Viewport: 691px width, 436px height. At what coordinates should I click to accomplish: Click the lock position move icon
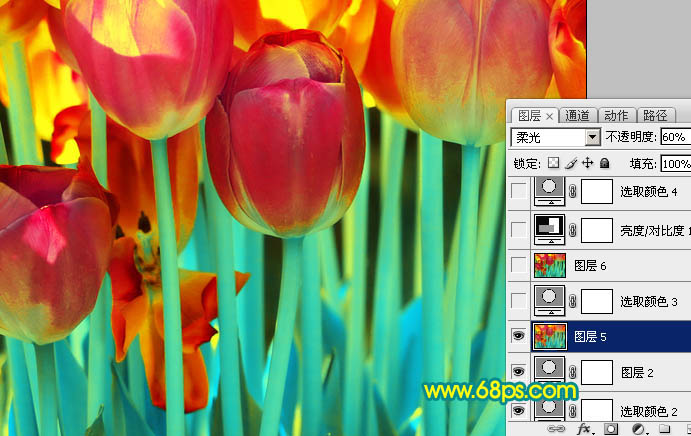tap(587, 163)
